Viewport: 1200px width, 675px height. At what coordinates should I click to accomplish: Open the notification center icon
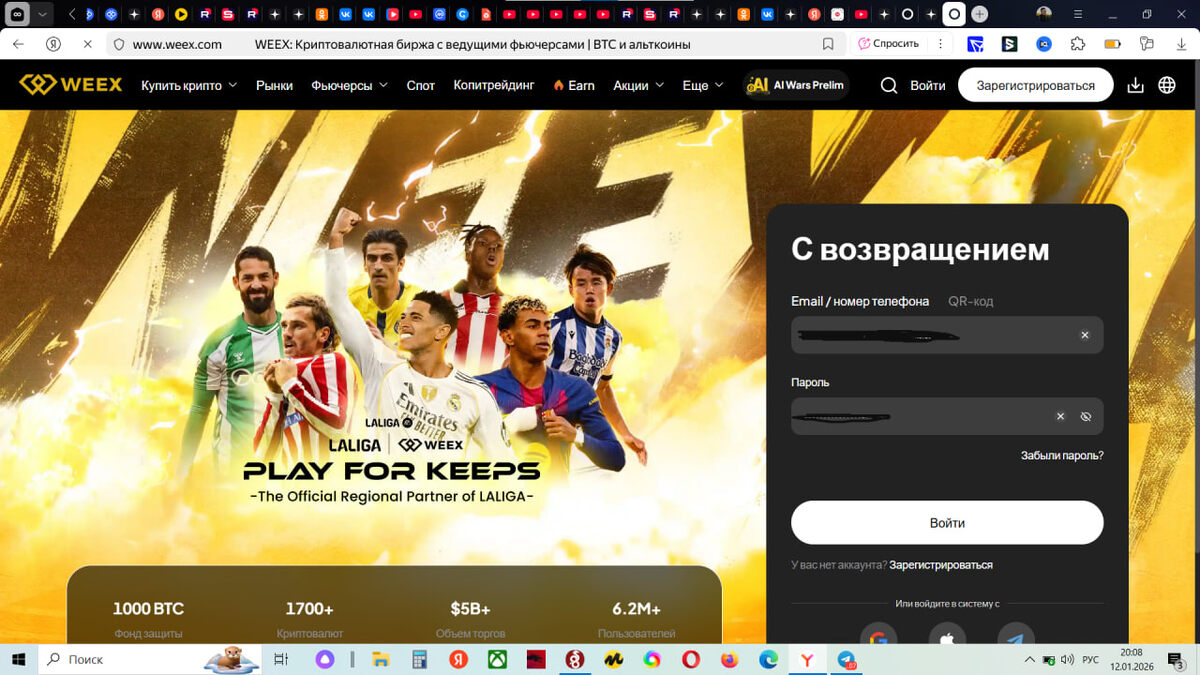tap(1177, 660)
